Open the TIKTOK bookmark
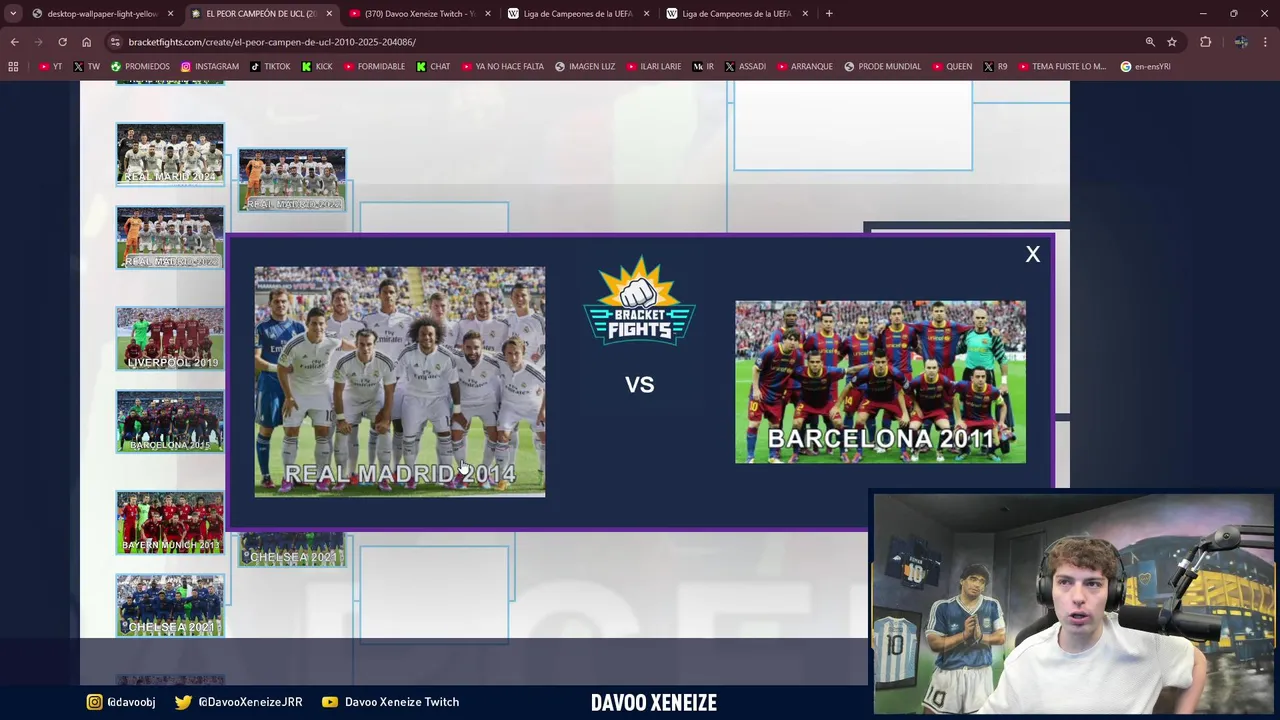 click(270, 66)
